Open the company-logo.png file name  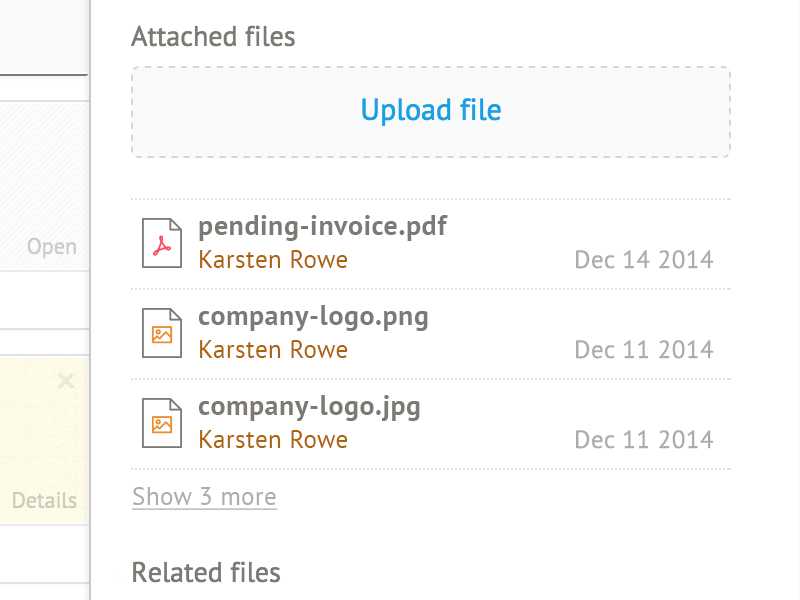[x=313, y=317]
